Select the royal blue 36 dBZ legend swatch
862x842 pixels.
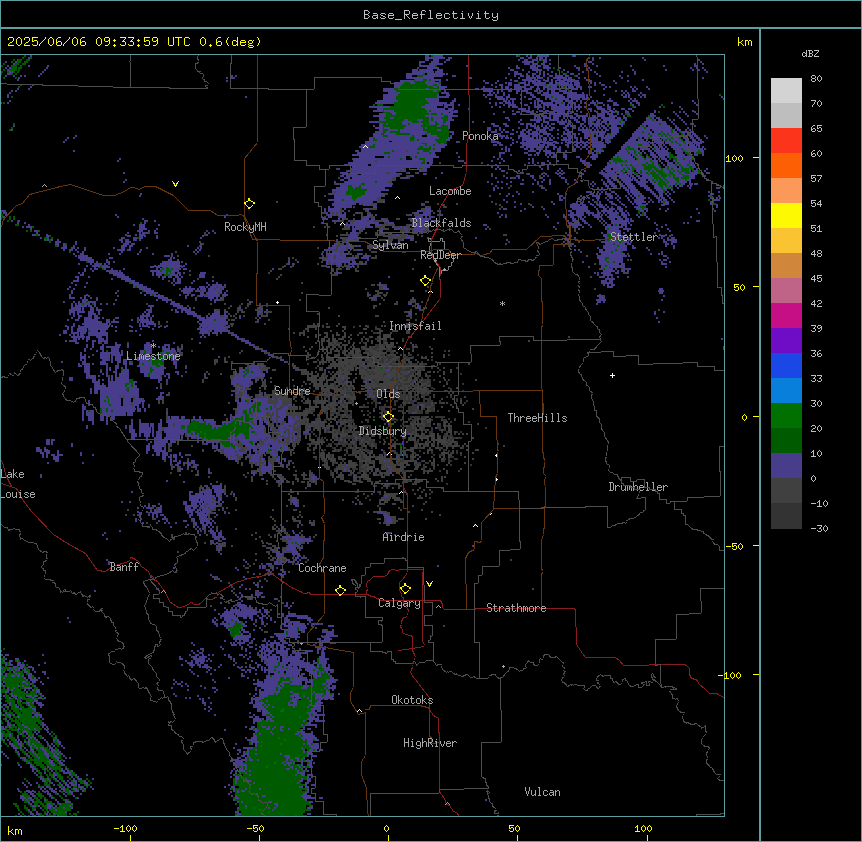coord(786,365)
